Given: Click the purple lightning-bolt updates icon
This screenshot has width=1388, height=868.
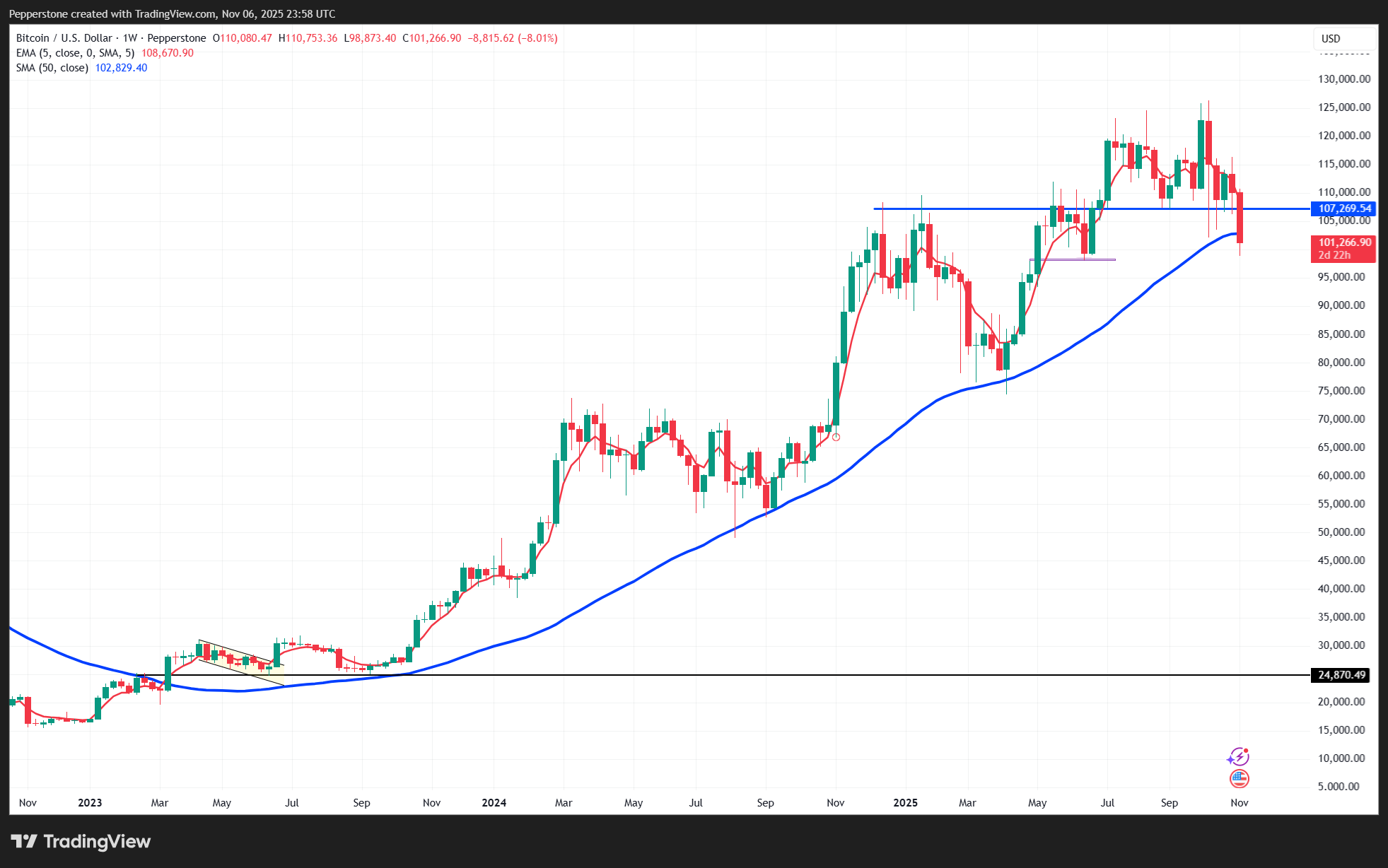Looking at the screenshot, I should point(1238,757).
